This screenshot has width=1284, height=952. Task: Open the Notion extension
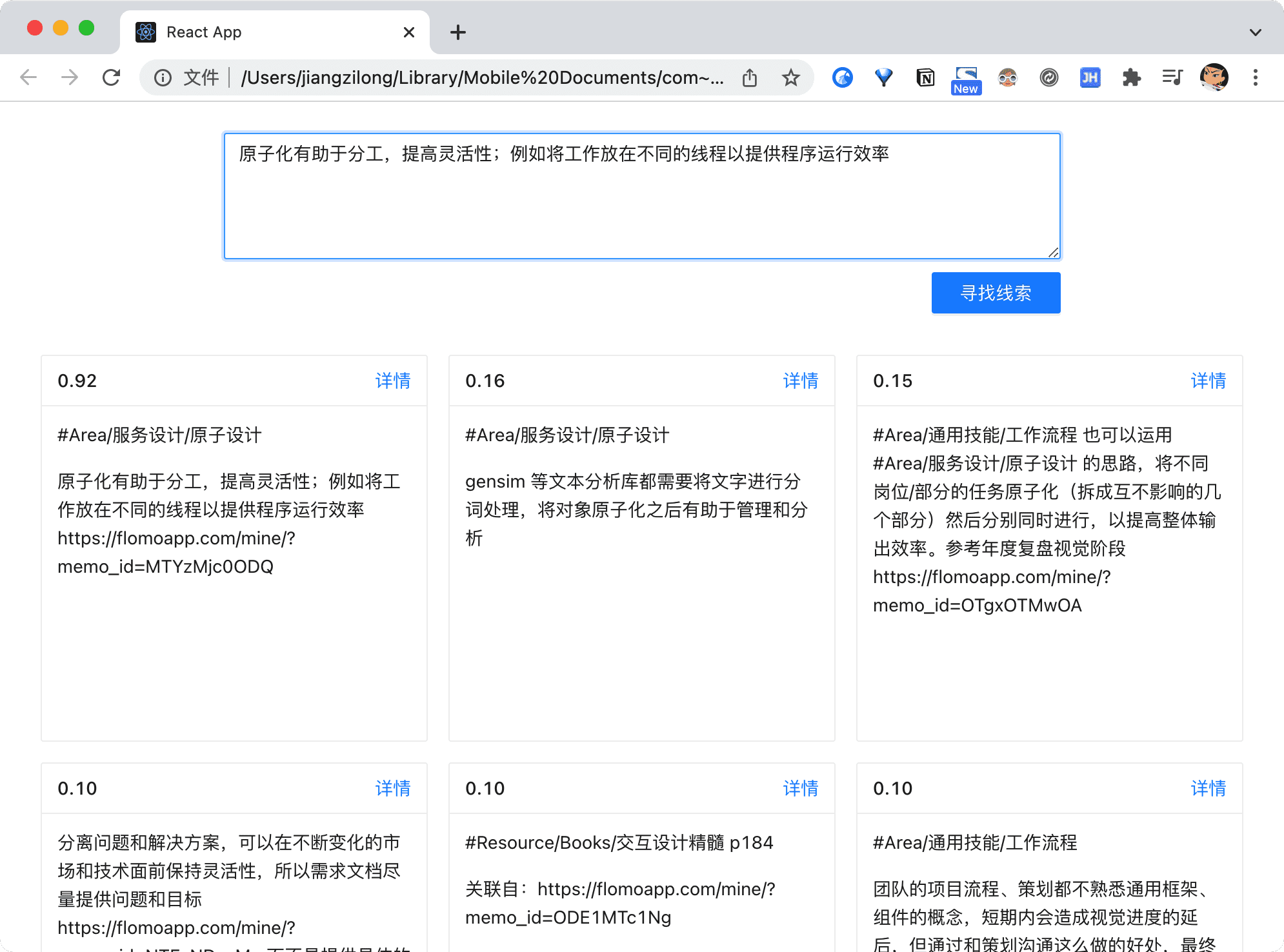pyautogui.click(x=925, y=77)
